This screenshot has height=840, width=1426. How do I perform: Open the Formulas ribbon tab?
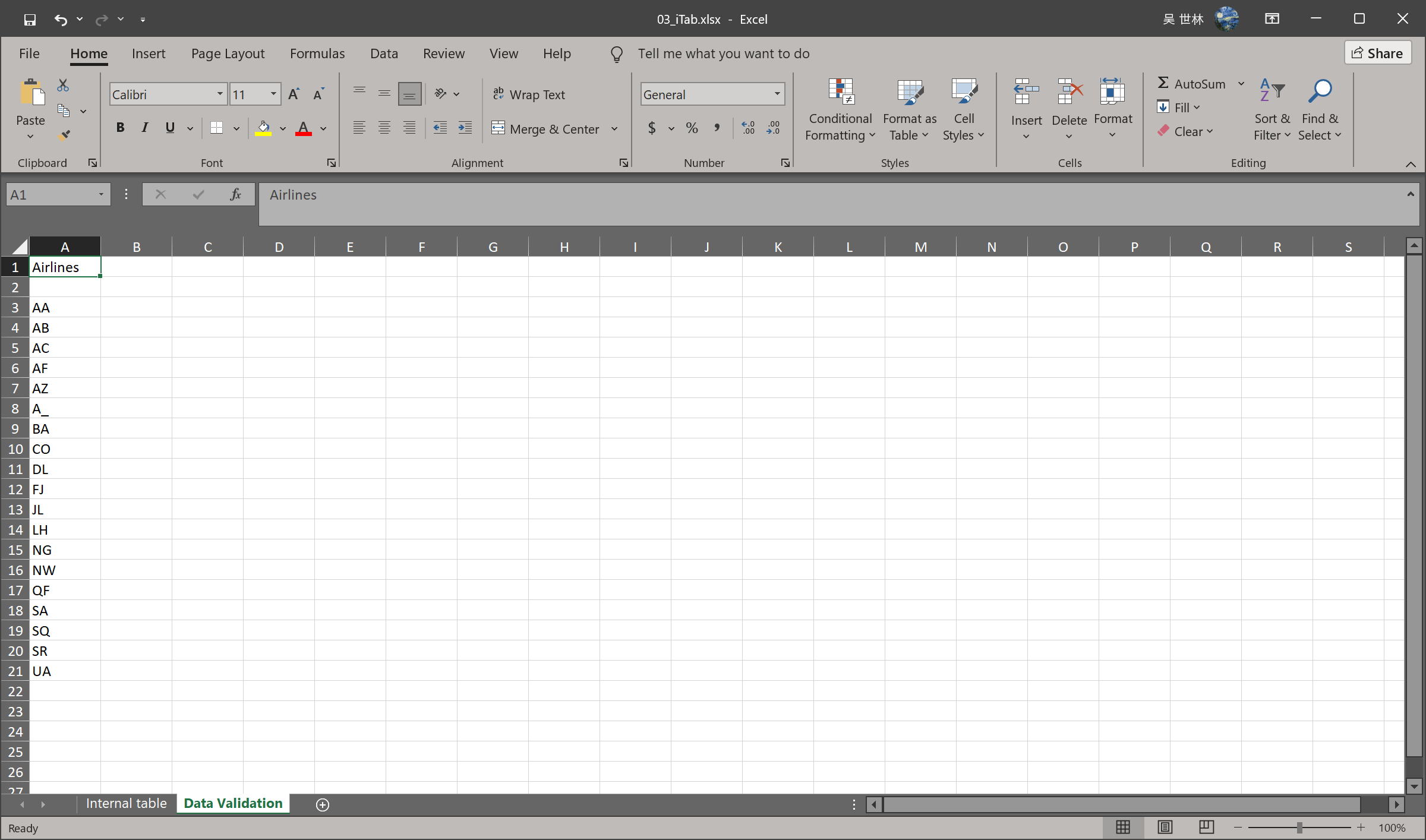317,53
